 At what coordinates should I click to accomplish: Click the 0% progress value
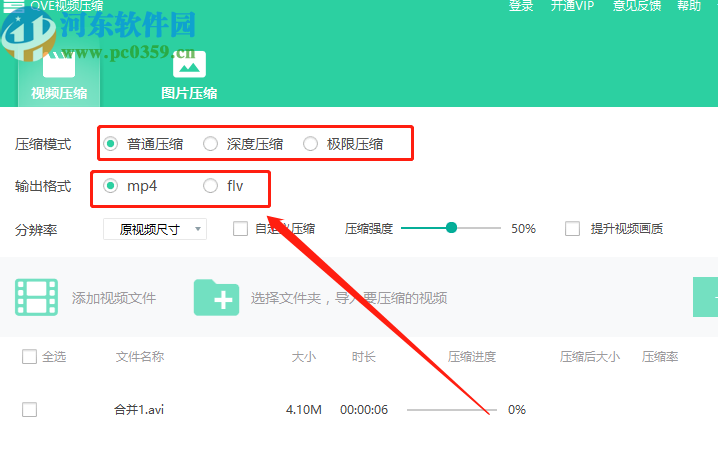coord(517,409)
